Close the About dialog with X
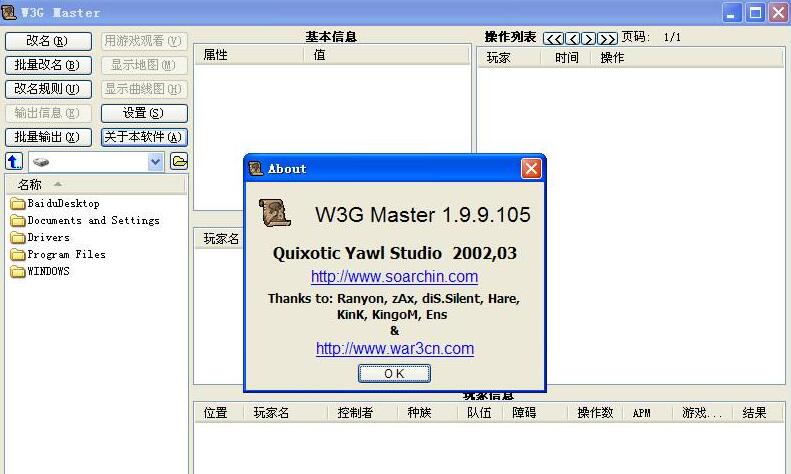Image resolution: width=791 pixels, height=474 pixels. click(531, 169)
